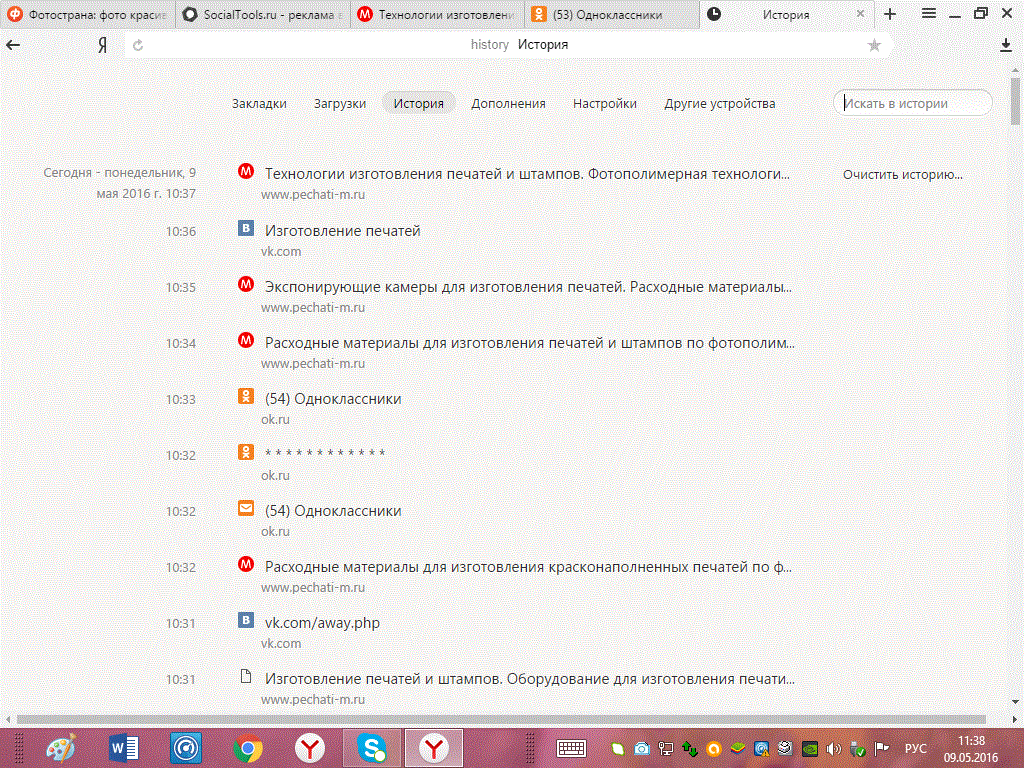Open the "Изготовление печатей" vk.com history entry
Viewport: 1024px width, 768px height.
pyautogui.click(x=342, y=231)
